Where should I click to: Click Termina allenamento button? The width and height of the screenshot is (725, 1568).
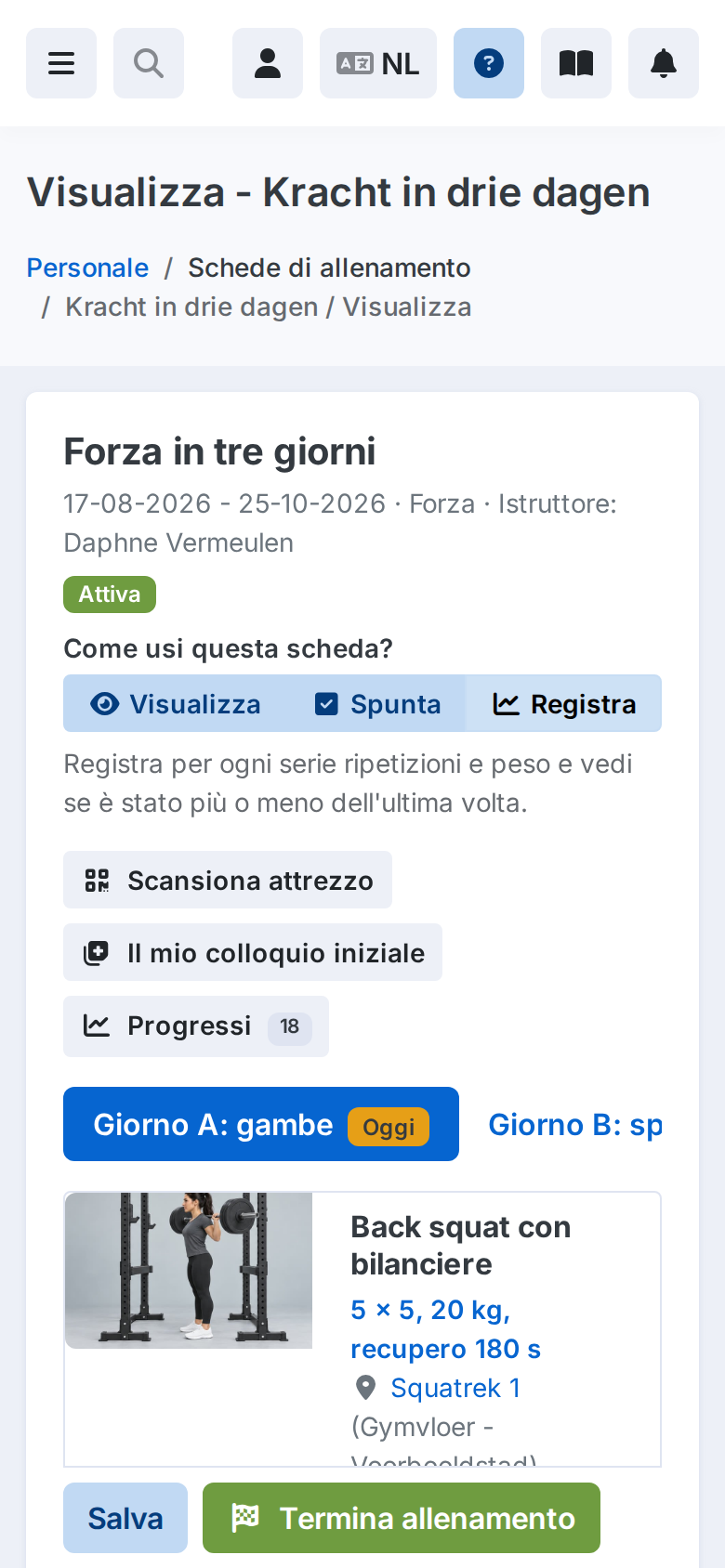(x=402, y=1518)
